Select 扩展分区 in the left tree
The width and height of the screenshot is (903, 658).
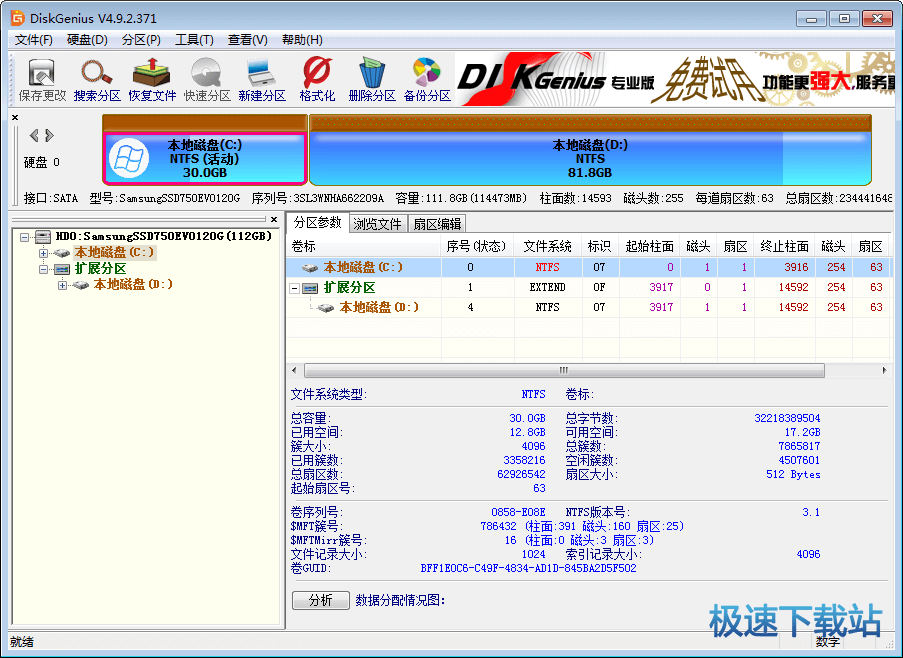pyautogui.click(x=100, y=269)
